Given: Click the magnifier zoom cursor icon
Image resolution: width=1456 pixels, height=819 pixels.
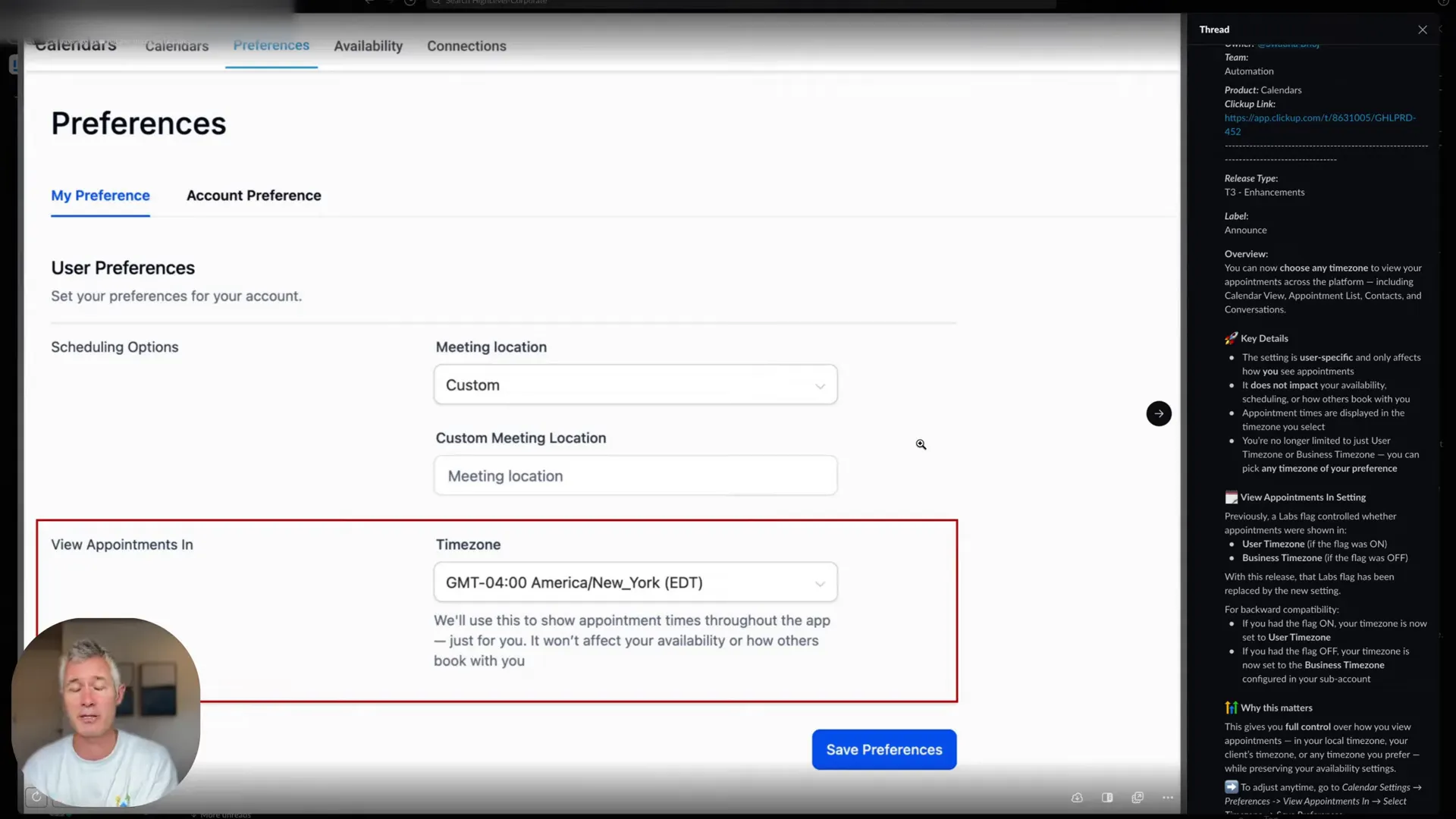Looking at the screenshot, I should pyautogui.click(x=921, y=444).
